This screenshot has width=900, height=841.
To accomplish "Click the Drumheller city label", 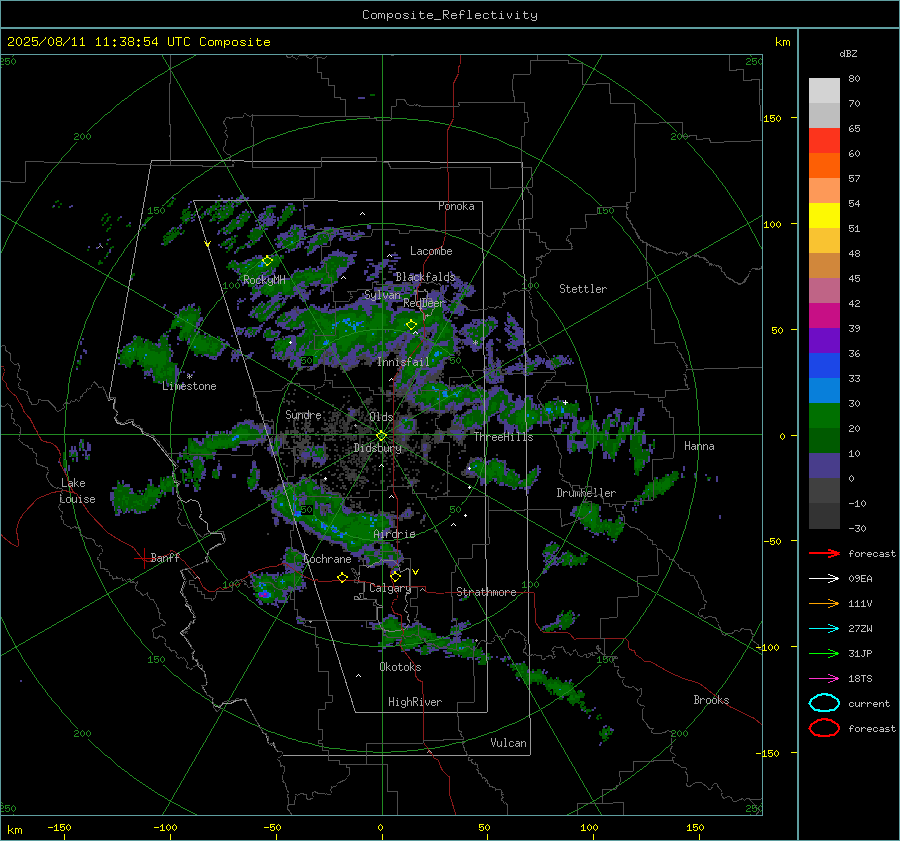I will click(586, 493).
